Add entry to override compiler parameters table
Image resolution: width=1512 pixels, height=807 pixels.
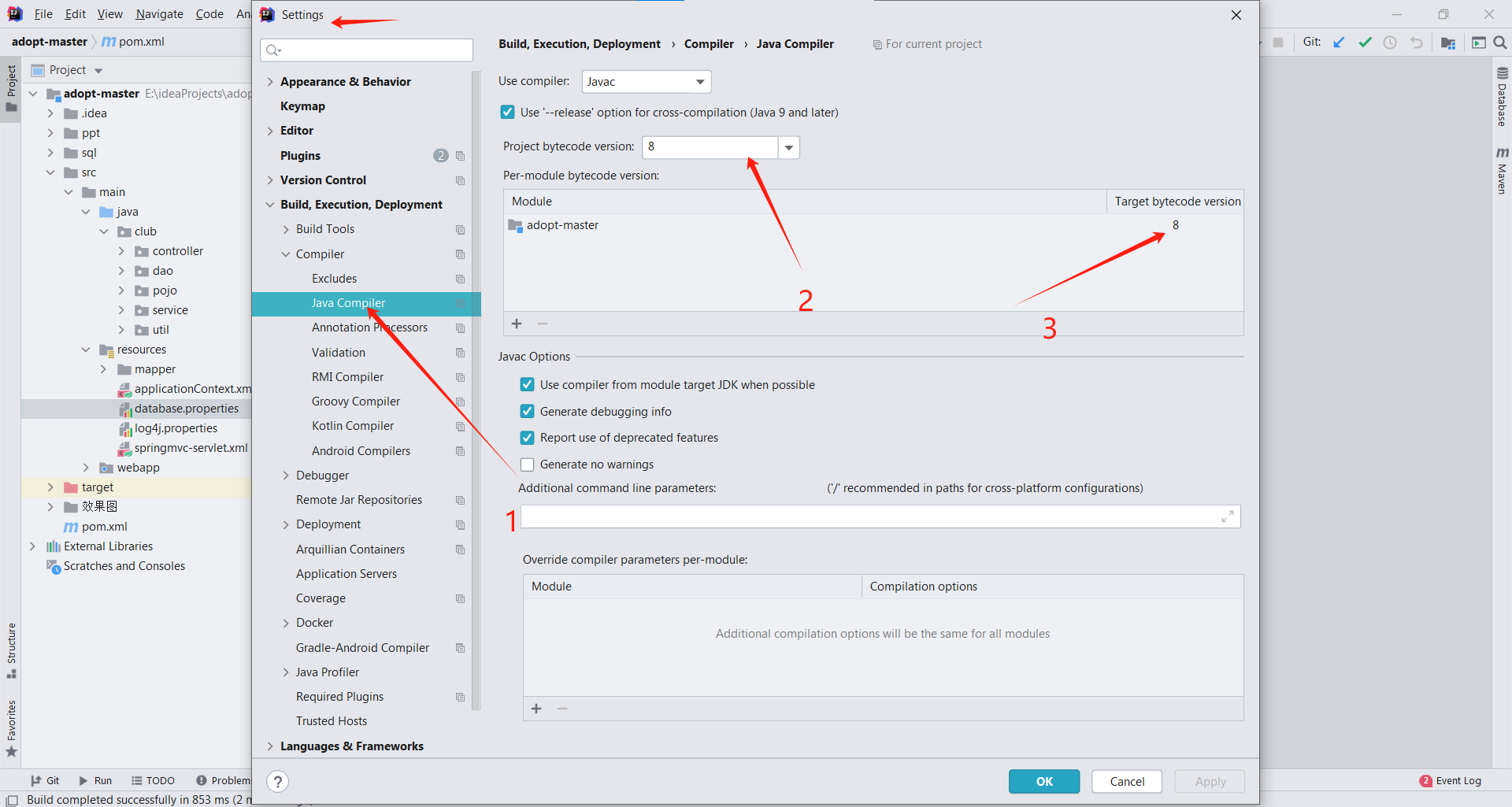(x=536, y=709)
